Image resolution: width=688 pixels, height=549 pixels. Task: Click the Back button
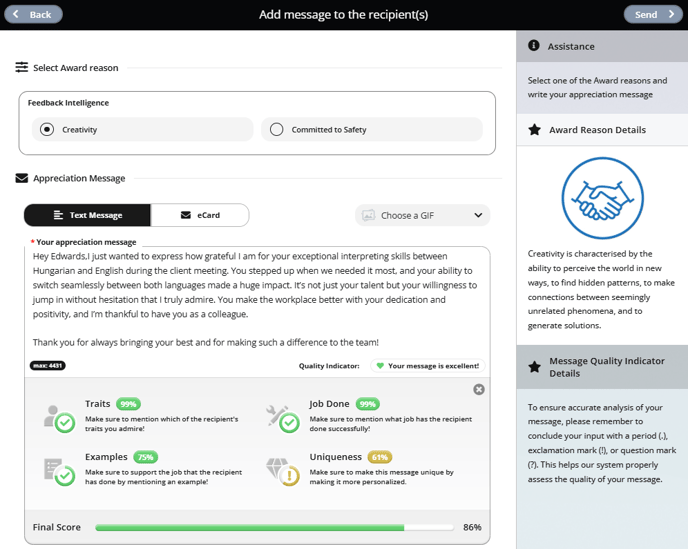(33, 14)
